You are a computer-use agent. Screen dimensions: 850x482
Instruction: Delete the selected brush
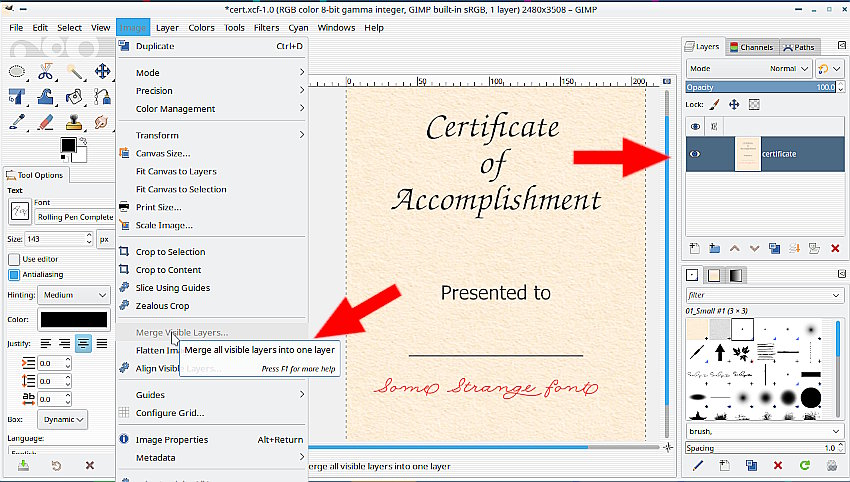778,465
